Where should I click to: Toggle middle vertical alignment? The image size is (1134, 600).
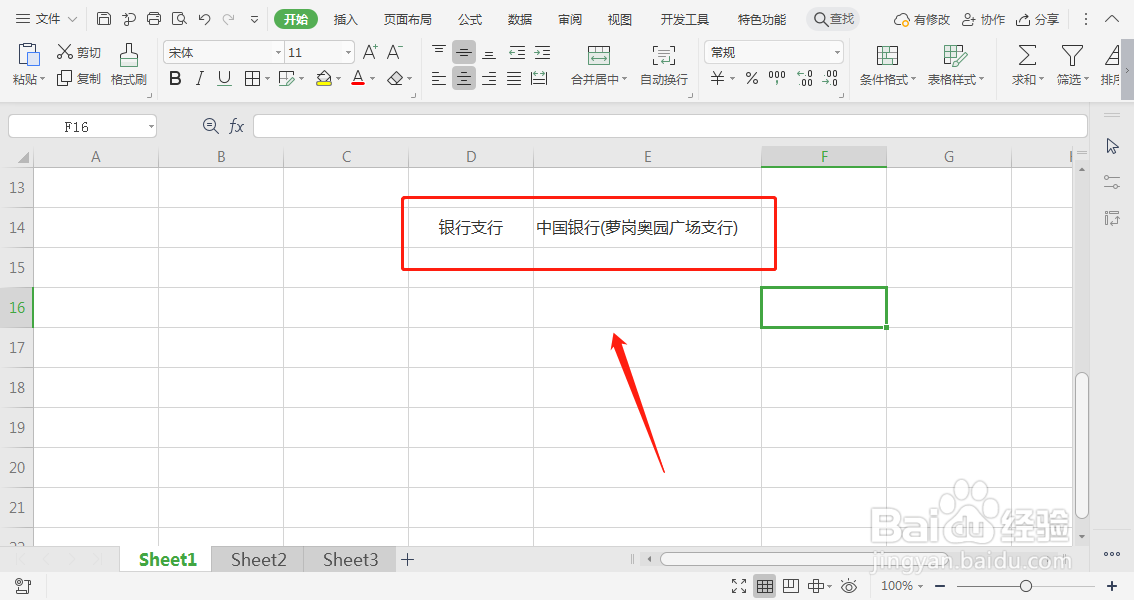click(464, 52)
